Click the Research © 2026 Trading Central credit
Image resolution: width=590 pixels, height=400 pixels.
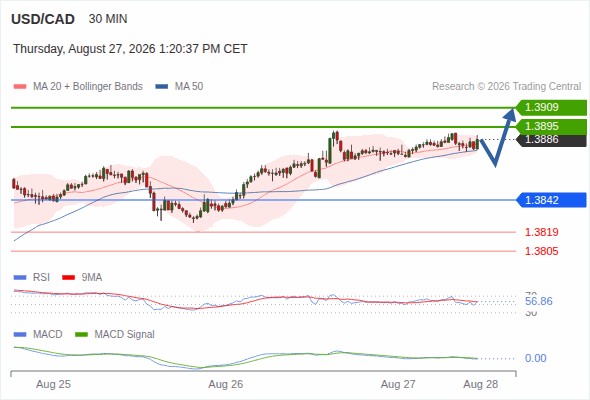506,87
